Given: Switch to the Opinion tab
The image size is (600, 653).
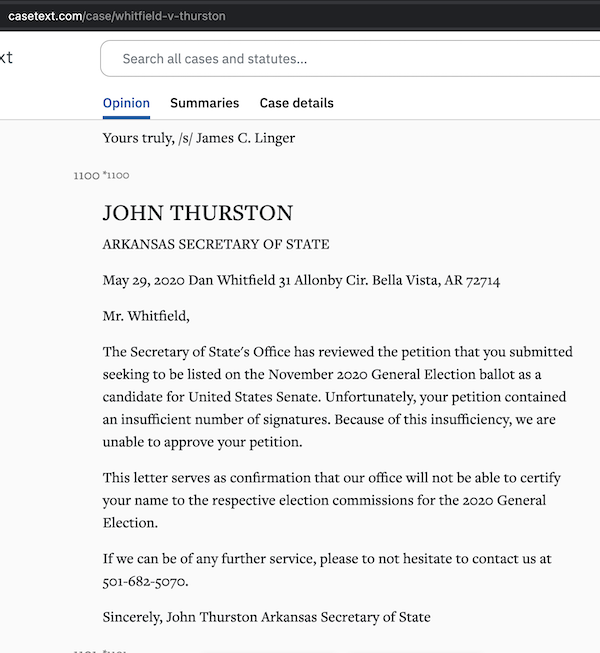Looking at the screenshot, I should pos(126,103).
